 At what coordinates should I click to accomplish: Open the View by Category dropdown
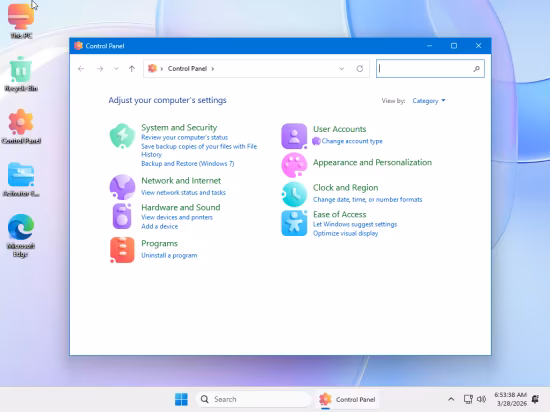(429, 101)
